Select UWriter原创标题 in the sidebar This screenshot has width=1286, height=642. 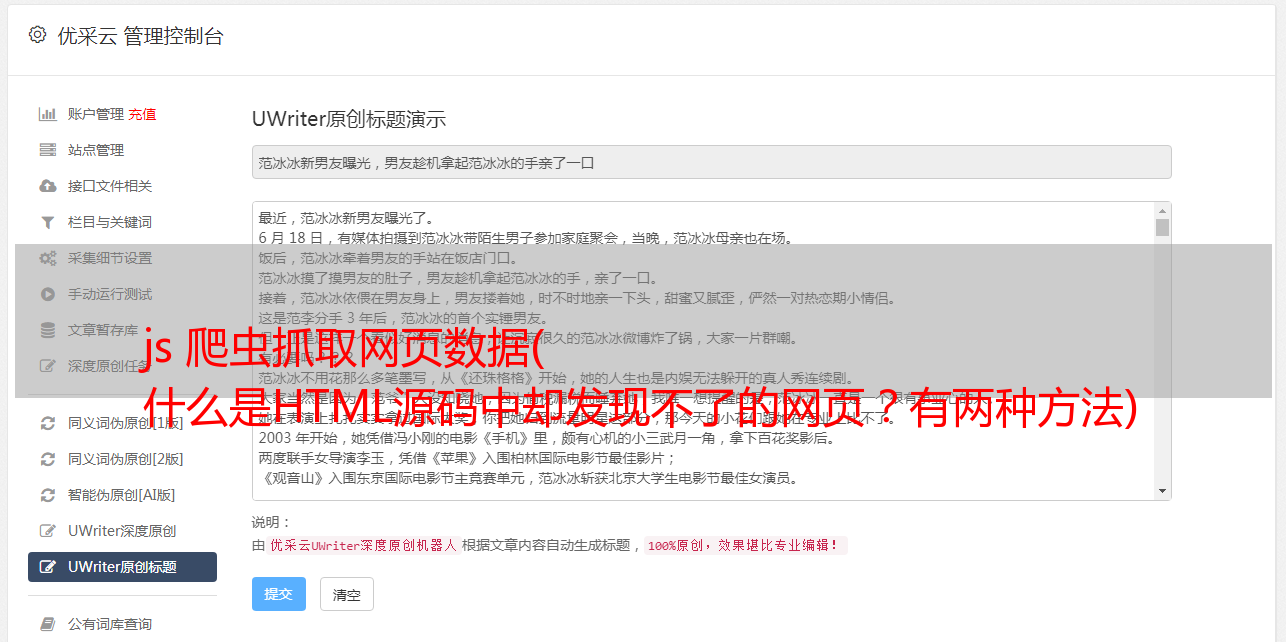pos(122,567)
